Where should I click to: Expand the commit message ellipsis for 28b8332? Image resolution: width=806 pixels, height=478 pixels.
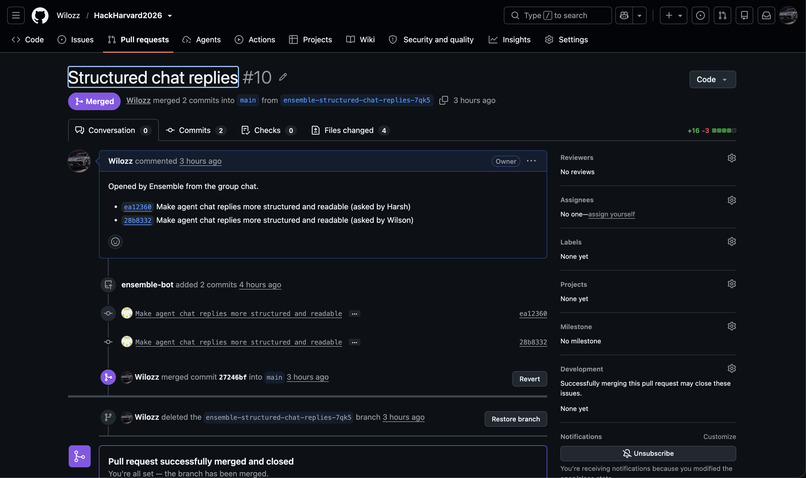354,342
